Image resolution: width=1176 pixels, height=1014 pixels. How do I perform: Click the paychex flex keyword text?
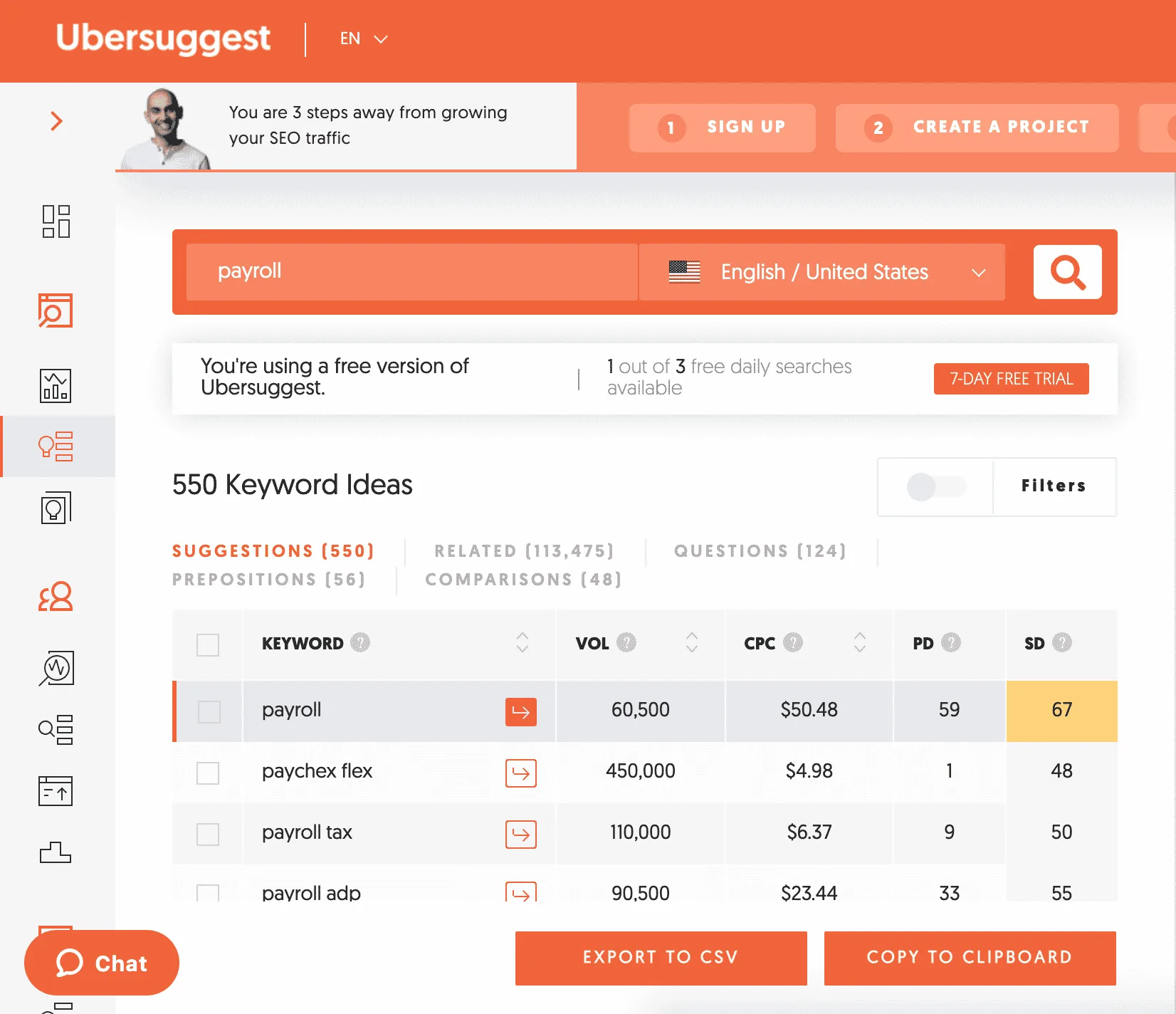coord(317,771)
